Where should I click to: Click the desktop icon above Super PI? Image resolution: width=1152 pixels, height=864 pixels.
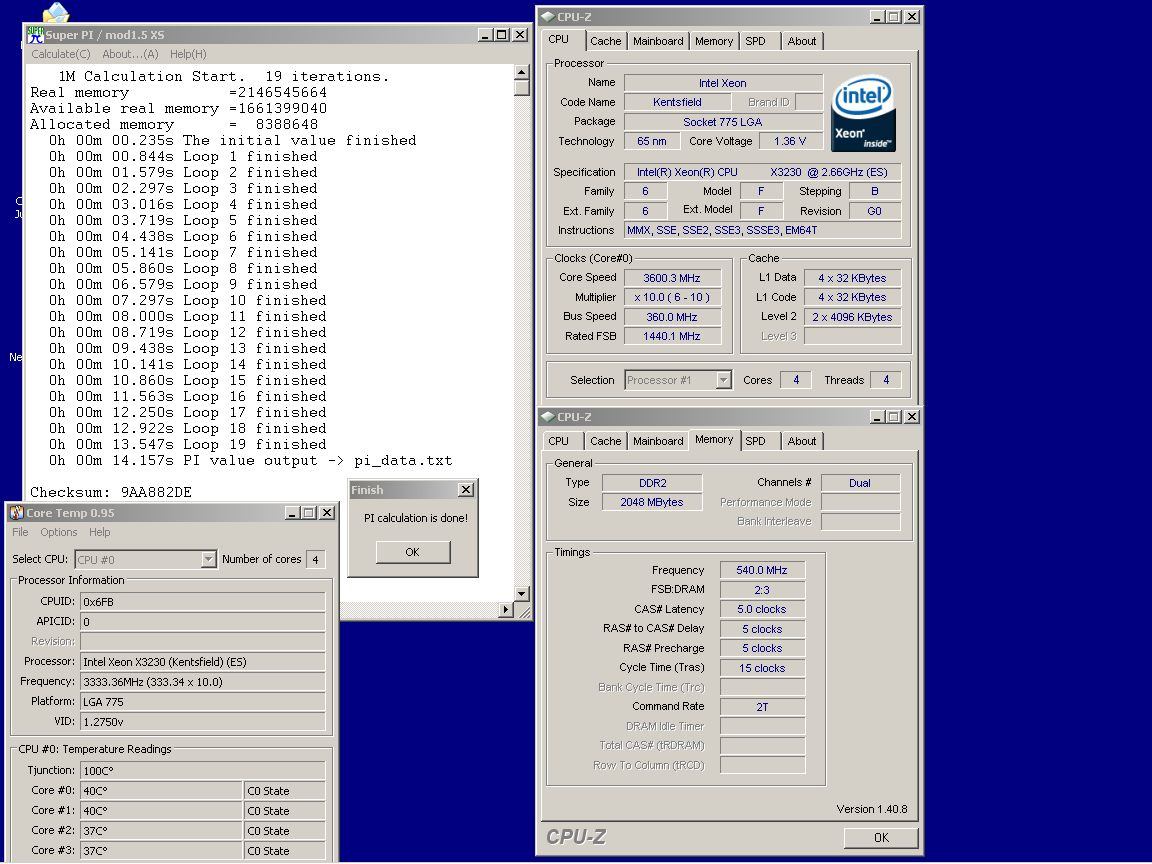click(56, 12)
